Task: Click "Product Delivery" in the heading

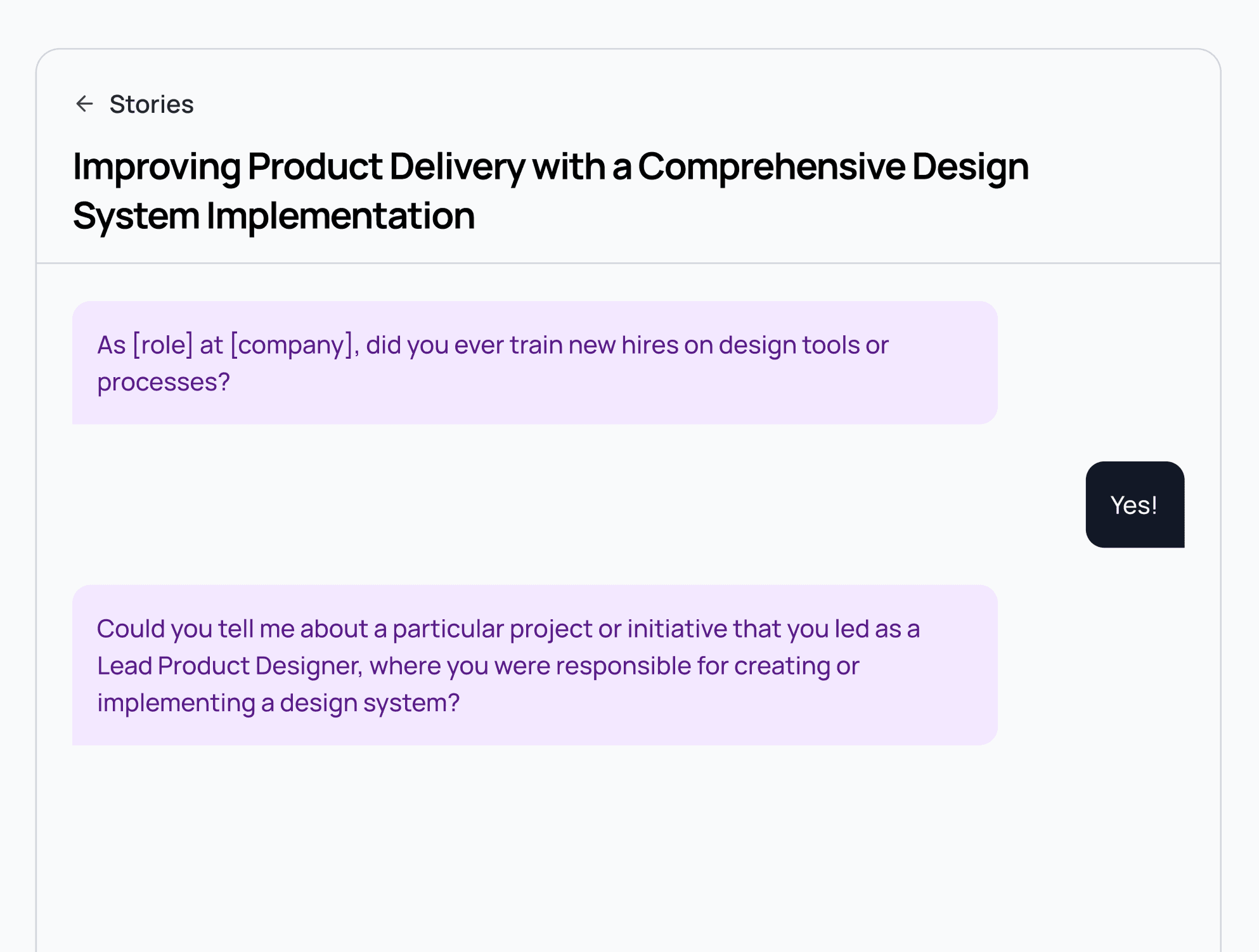Action: click(386, 167)
